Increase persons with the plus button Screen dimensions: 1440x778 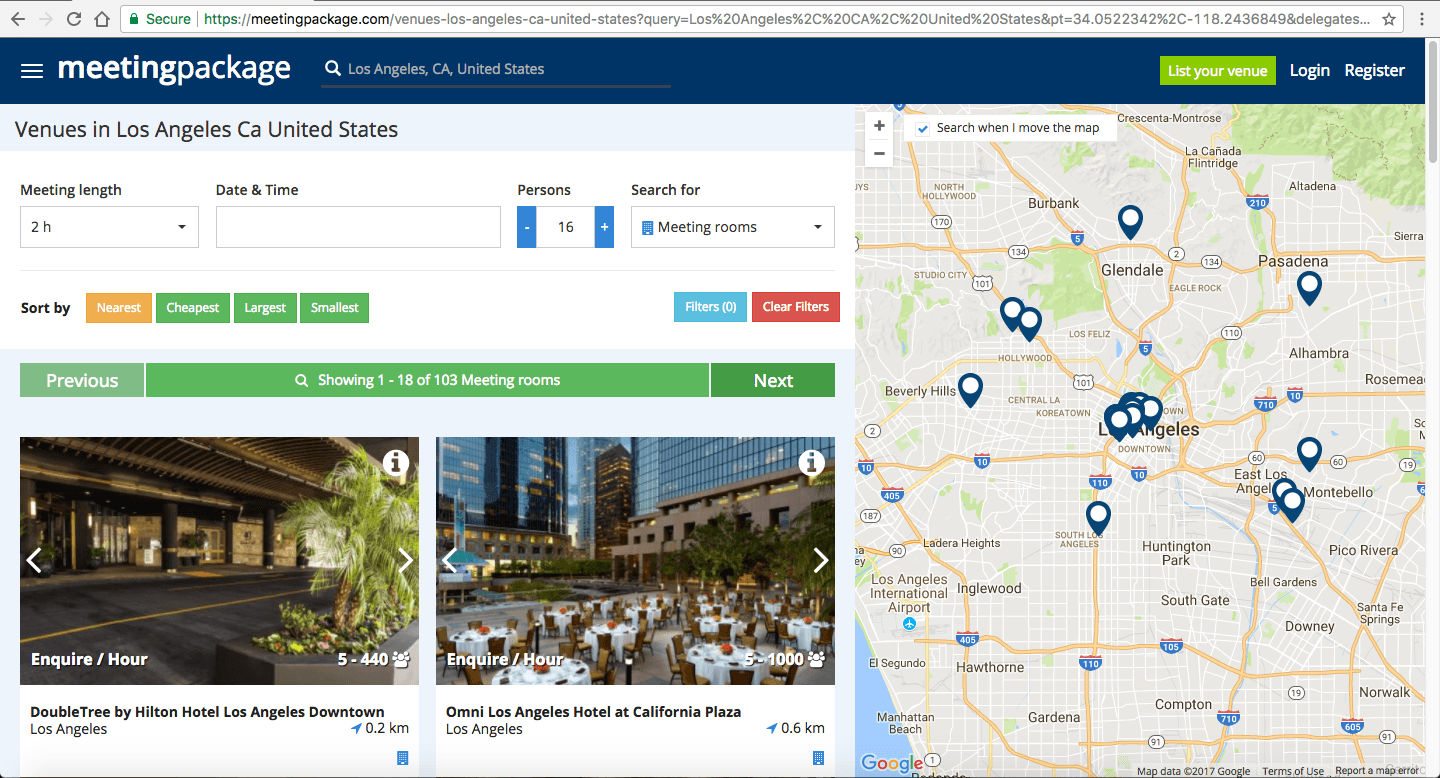[x=604, y=227]
